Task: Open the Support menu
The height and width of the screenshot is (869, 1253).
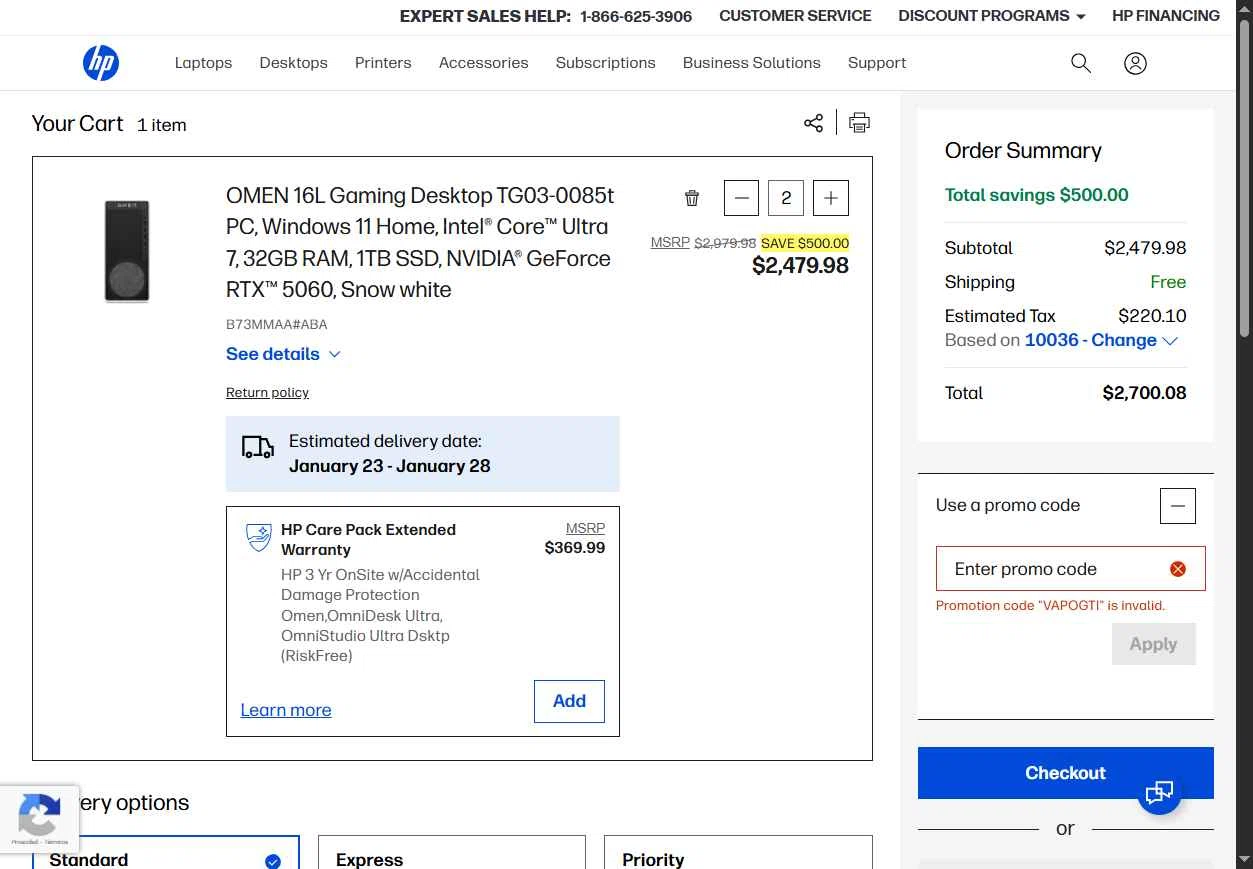Action: [877, 63]
